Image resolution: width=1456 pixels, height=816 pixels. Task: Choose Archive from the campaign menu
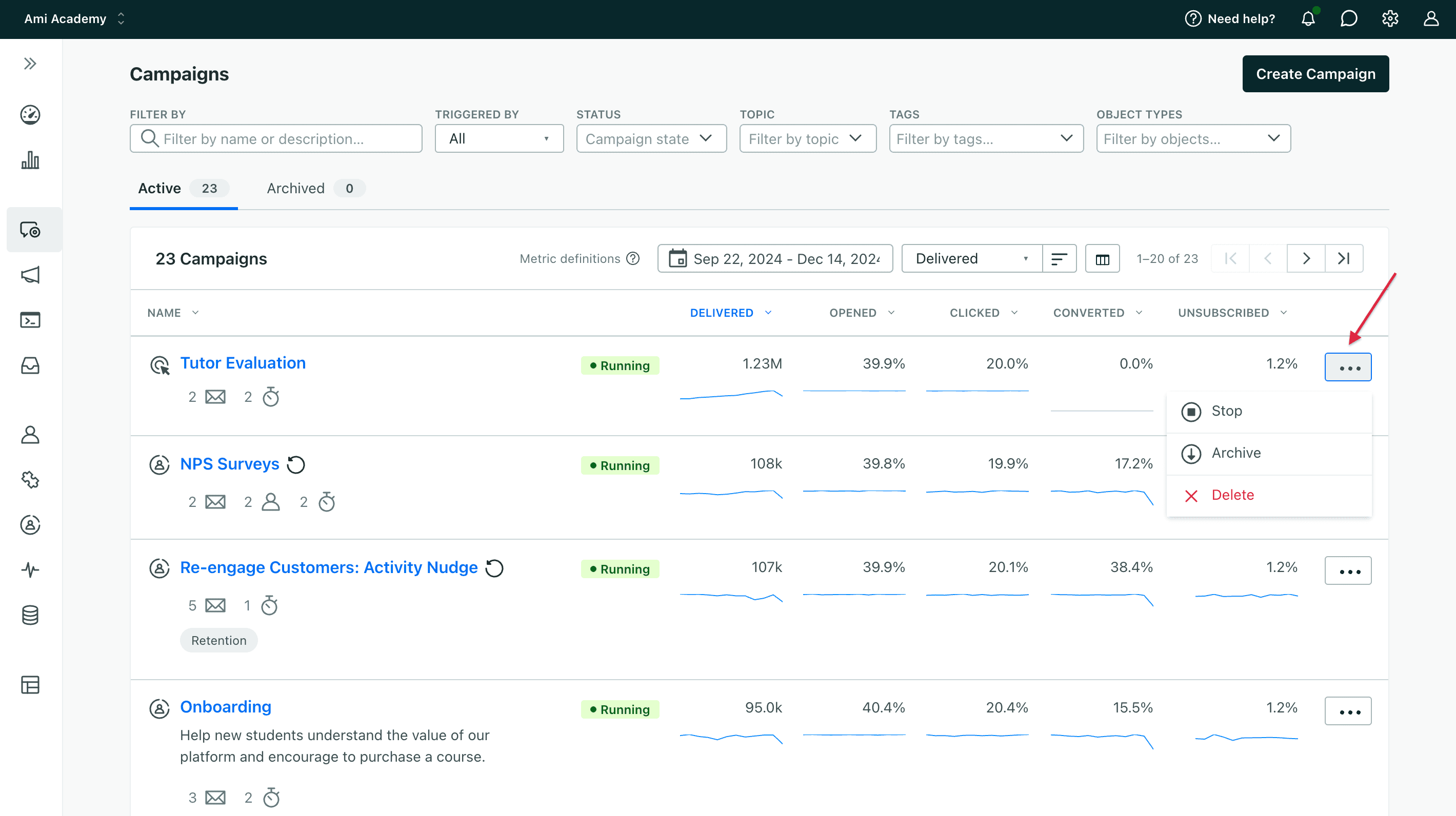1269,453
